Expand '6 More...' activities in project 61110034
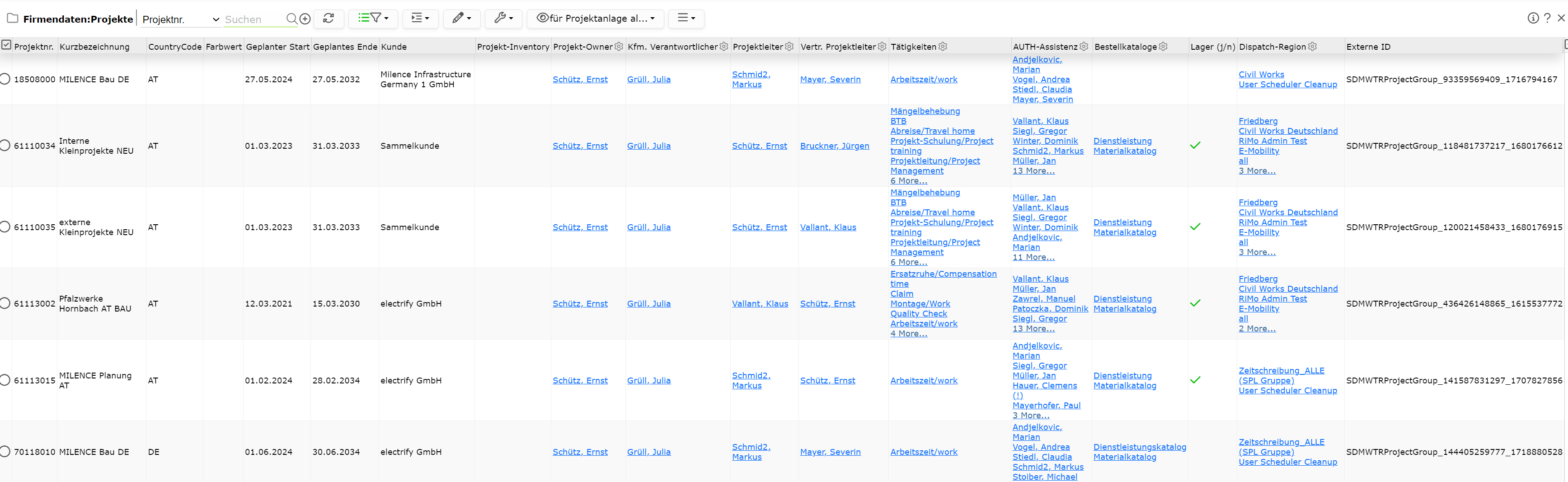Viewport: 1568px width, 482px height. 909,181
